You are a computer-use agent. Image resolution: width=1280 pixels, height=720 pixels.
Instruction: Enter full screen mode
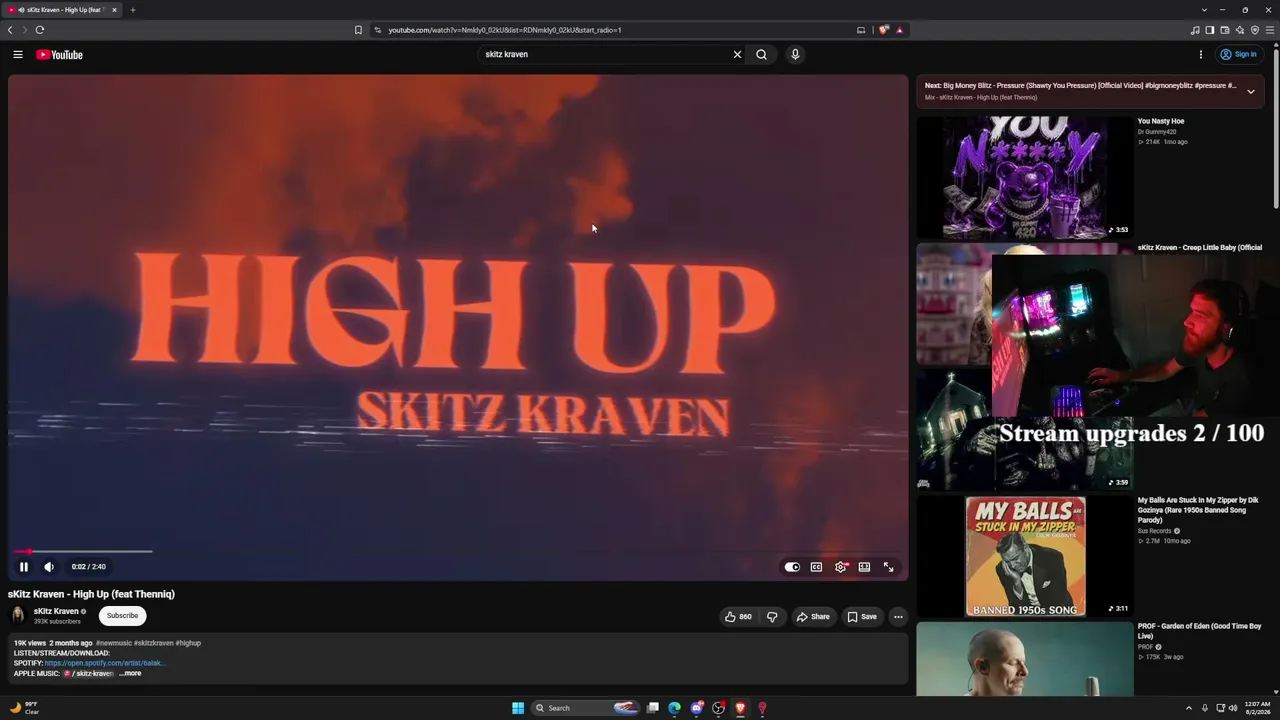(888, 567)
